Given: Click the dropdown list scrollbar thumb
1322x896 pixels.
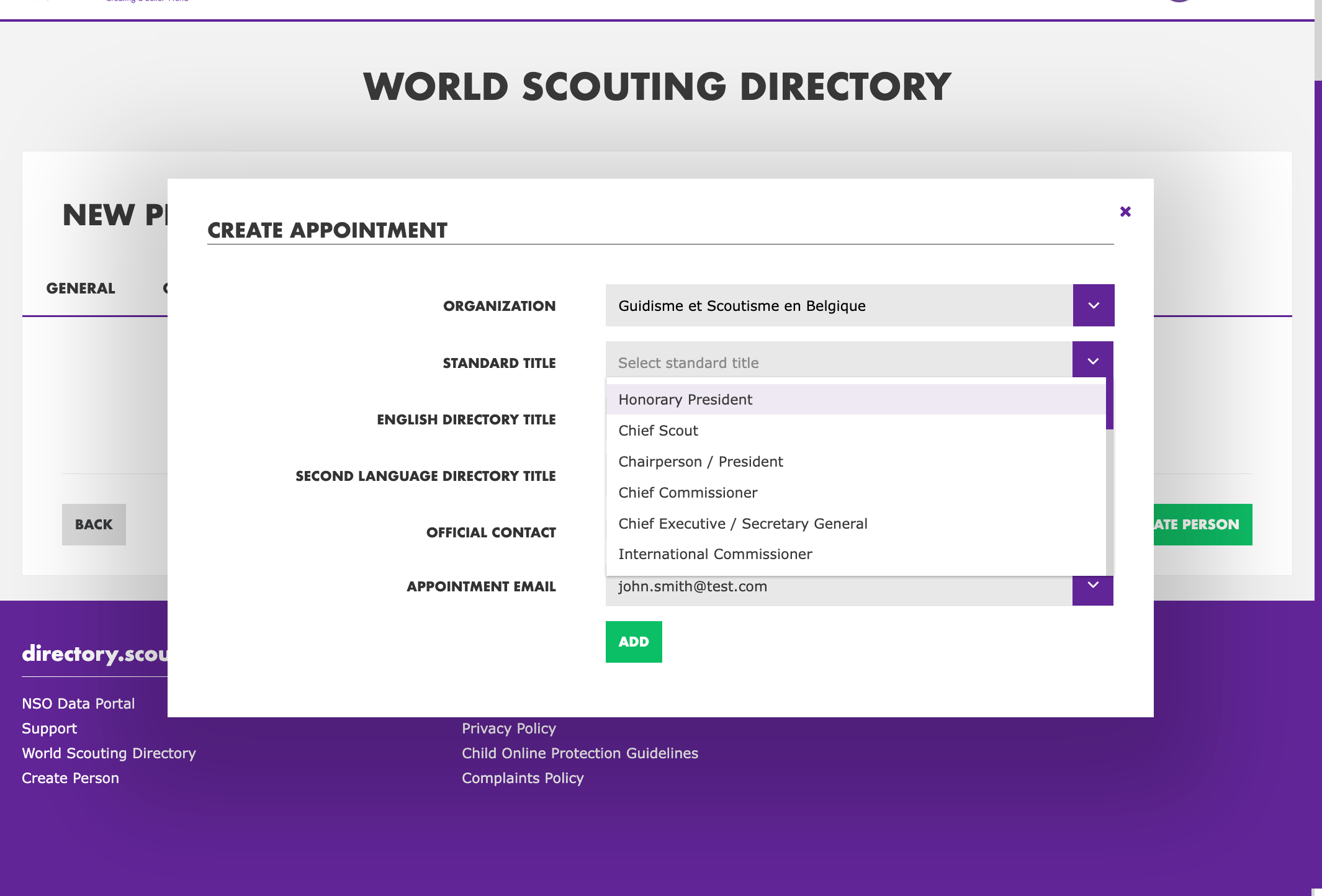Looking at the screenshot, I should pyautogui.click(x=1110, y=403).
